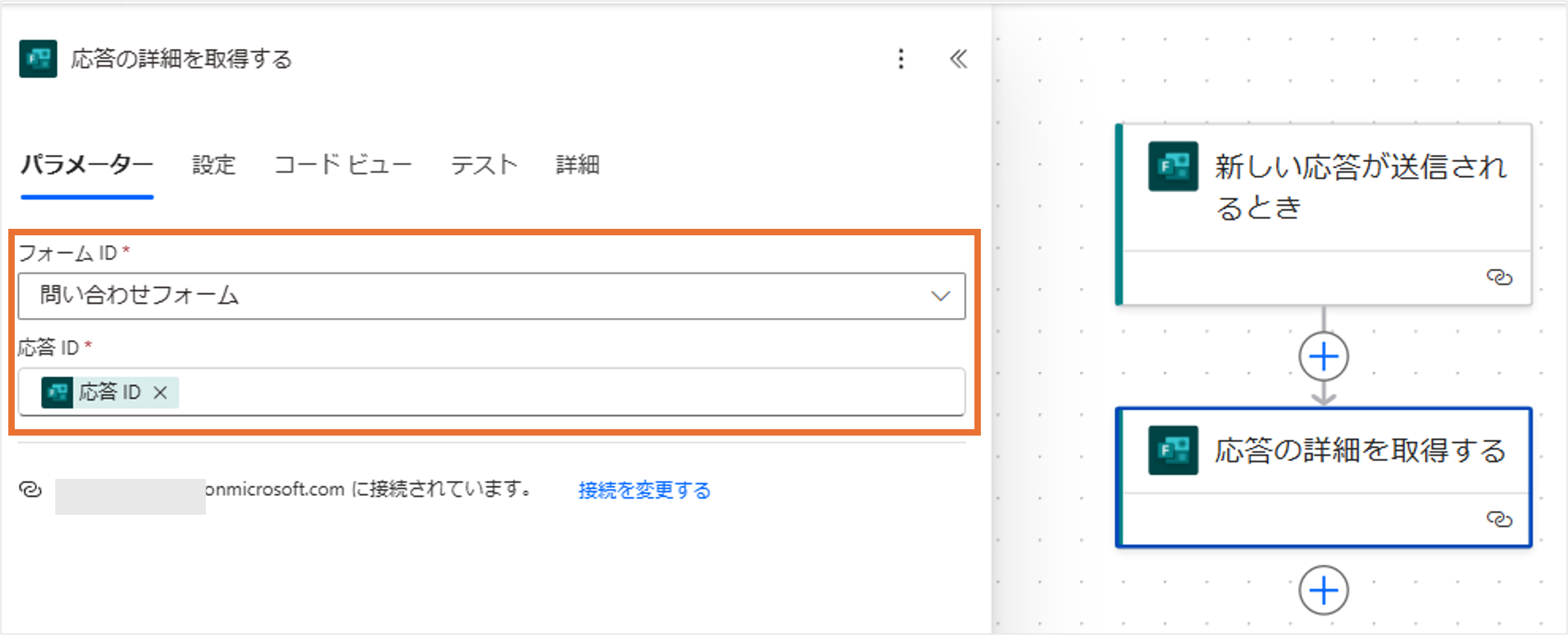Screen dimensions: 1568x635
Task: Click the Forms icon on the trigger card
Action: tap(1172, 166)
